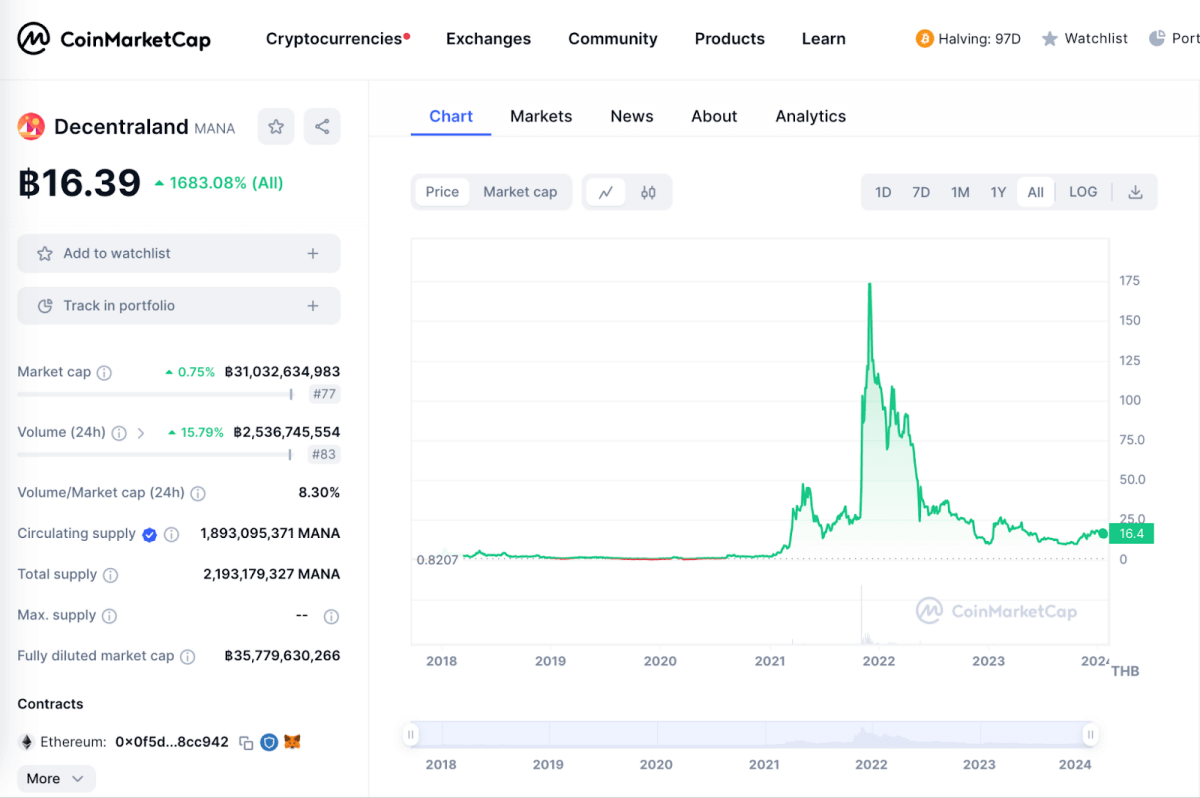Click the Track in portfolio button
This screenshot has height=798, width=1200.
point(179,306)
